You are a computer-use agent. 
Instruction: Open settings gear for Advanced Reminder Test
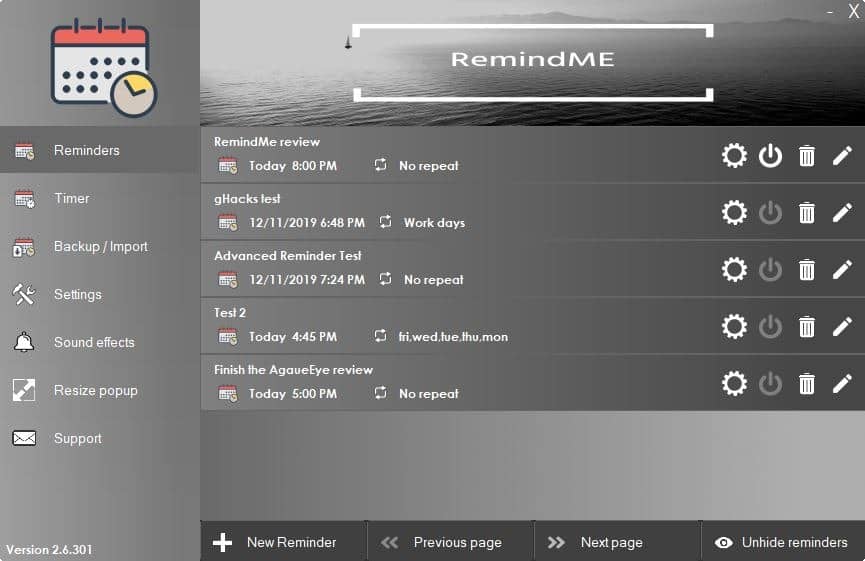(x=734, y=270)
